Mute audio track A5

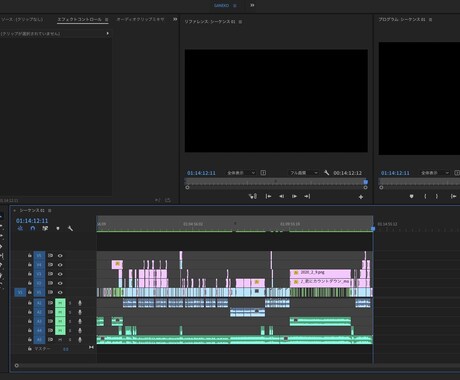coord(60,340)
